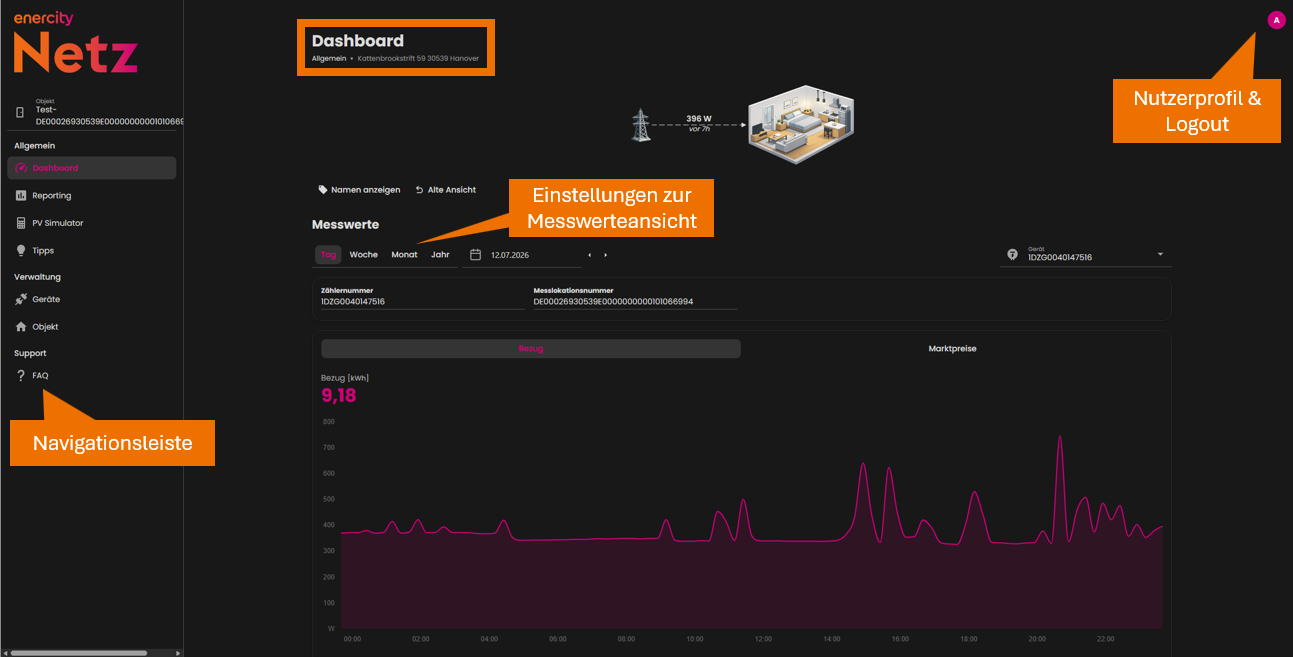Switch to Alte Ansicht
The width and height of the screenshot is (1293, 657).
(445, 190)
